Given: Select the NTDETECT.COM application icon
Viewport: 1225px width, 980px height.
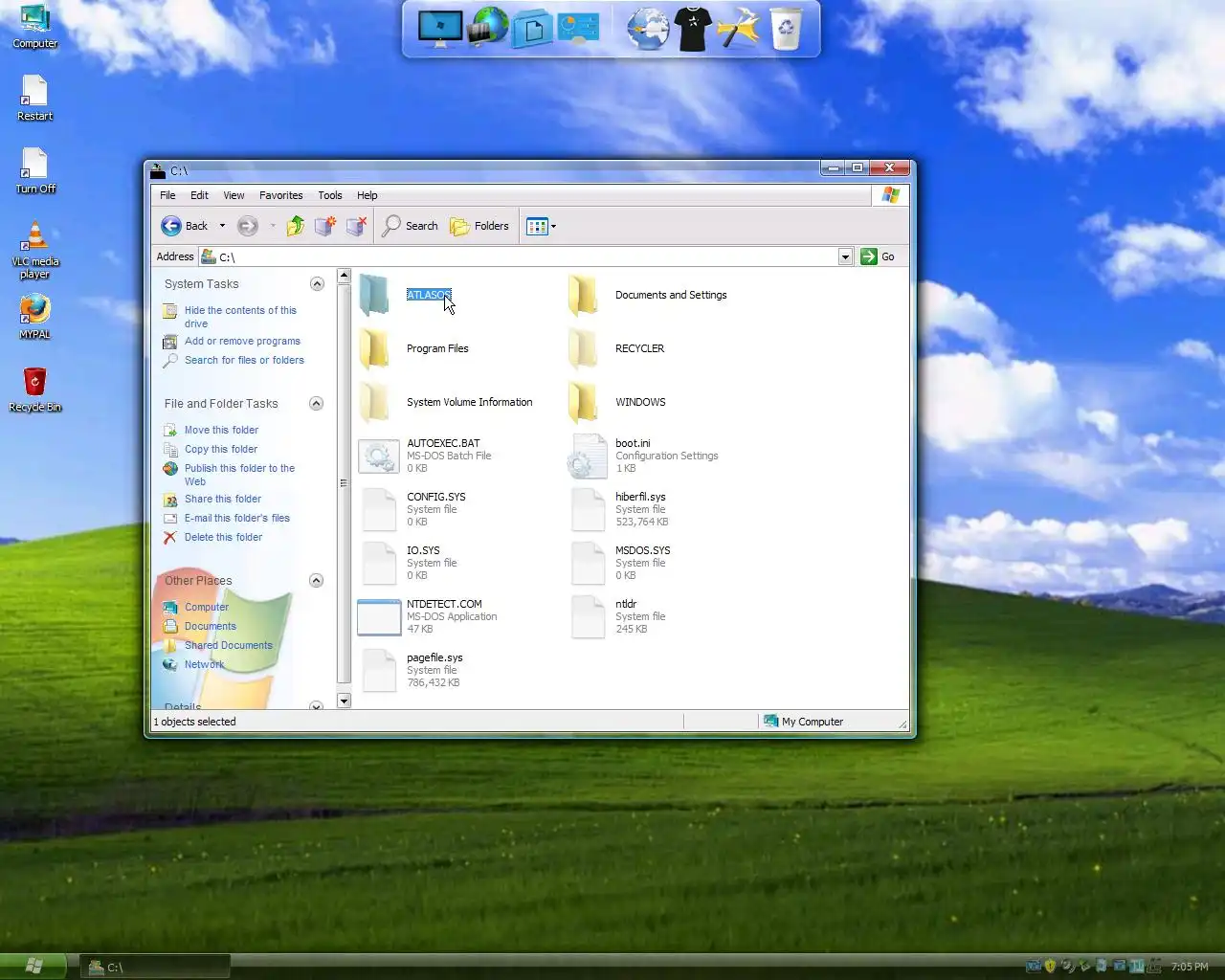Looking at the screenshot, I should (378, 616).
